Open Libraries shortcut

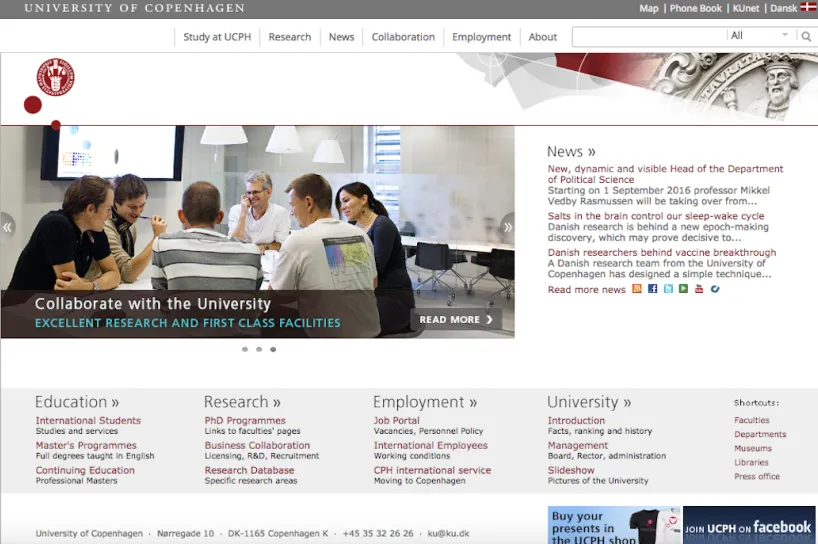tap(751, 462)
